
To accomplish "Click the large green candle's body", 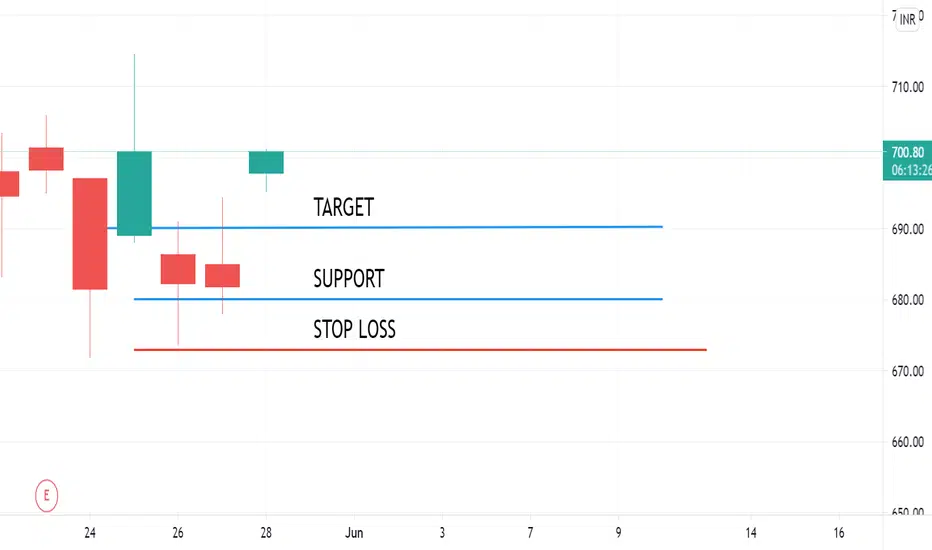I will click(134, 193).
